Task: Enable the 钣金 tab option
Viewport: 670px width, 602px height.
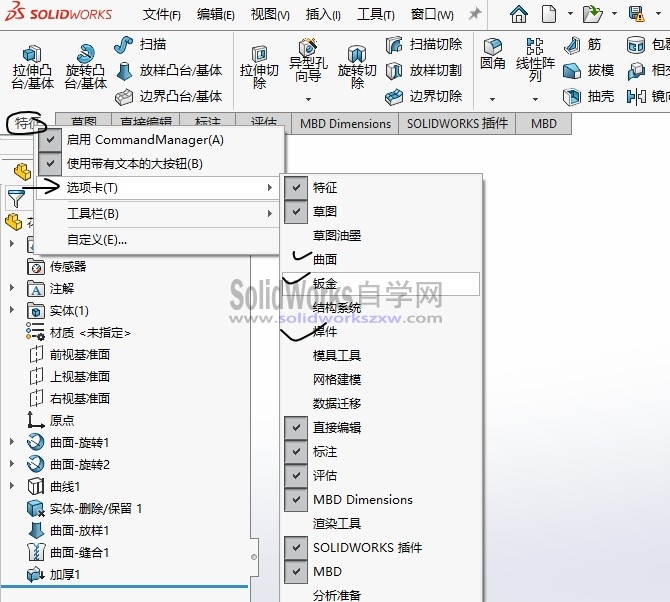Action: point(380,284)
